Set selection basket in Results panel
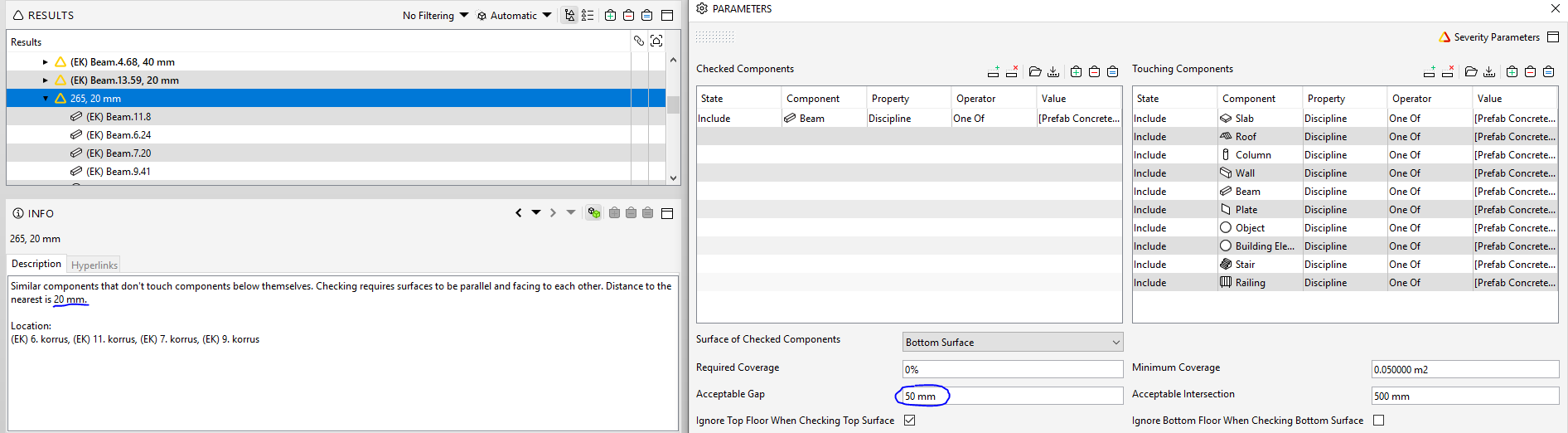1568x433 pixels. tap(646, 15)
